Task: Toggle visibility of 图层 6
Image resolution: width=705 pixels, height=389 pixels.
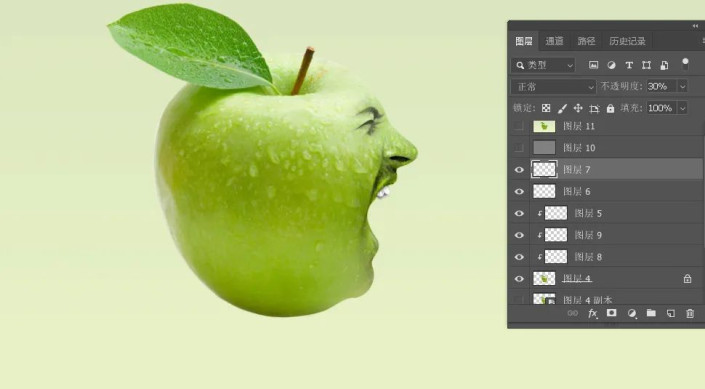Action: (x=519, y=192)
